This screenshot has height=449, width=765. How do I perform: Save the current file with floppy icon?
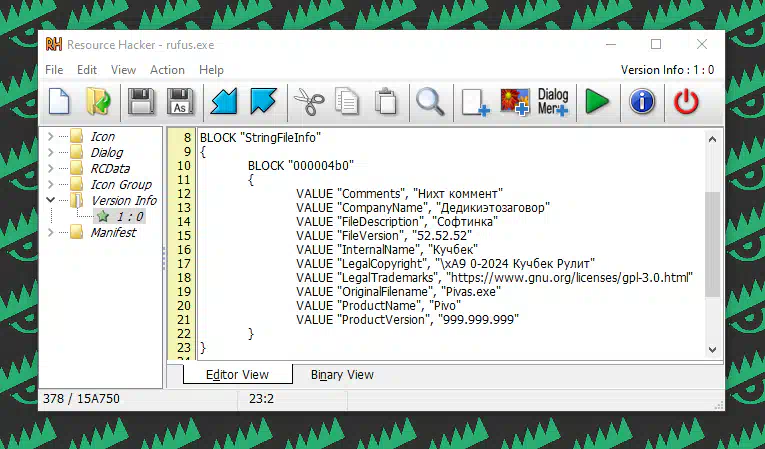coord(141,102)
